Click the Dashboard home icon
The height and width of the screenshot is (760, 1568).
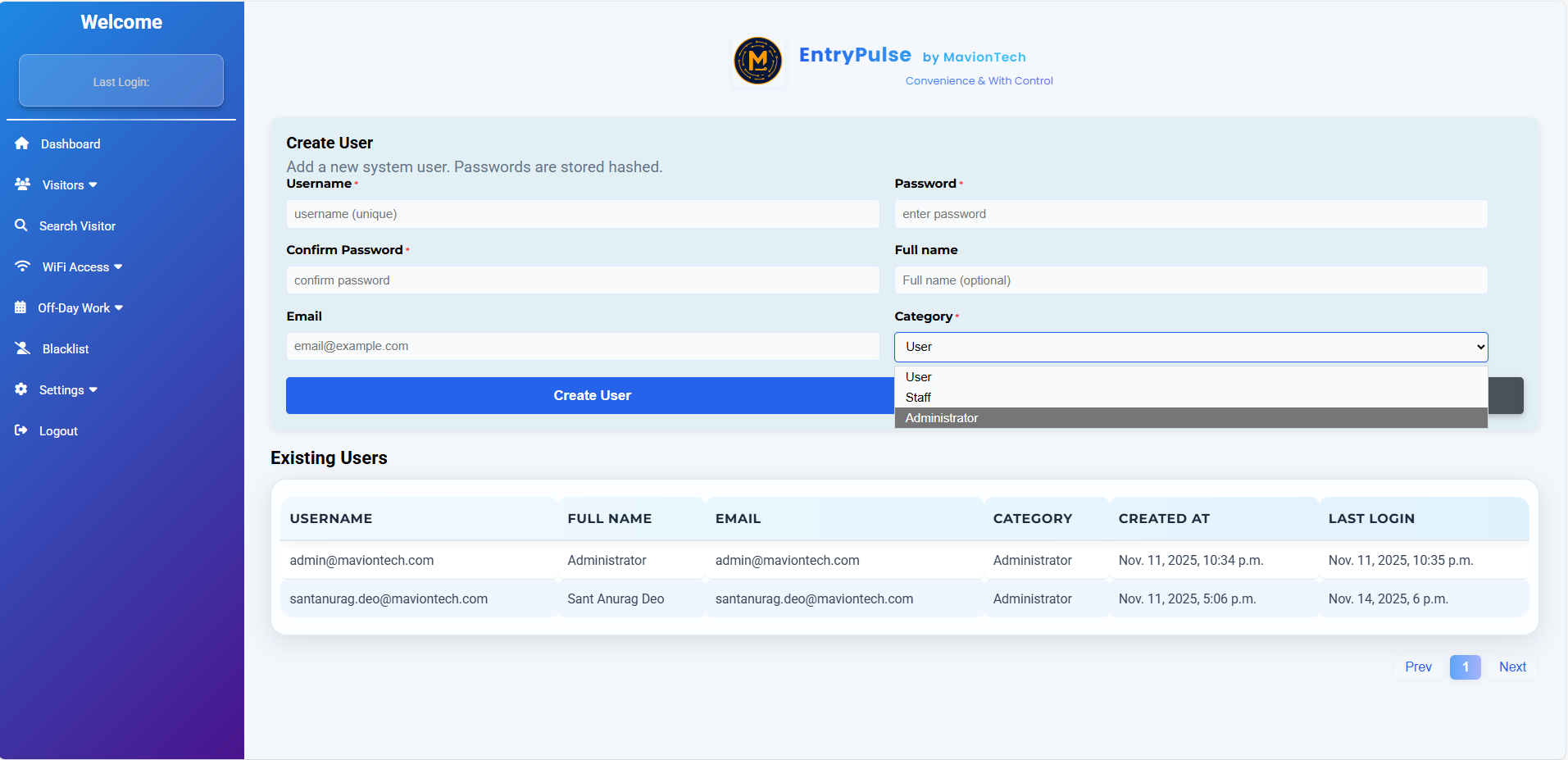[x=22, y=143]
